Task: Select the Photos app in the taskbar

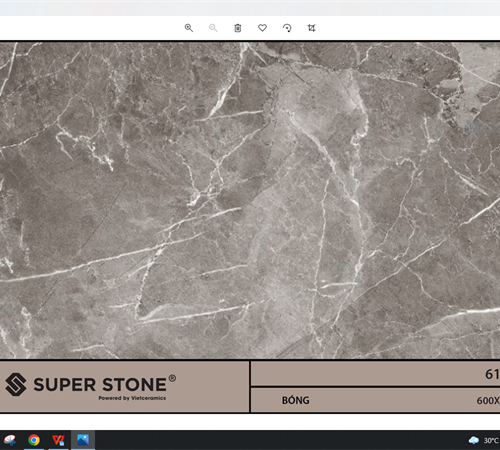Action: tap(83, 440)
